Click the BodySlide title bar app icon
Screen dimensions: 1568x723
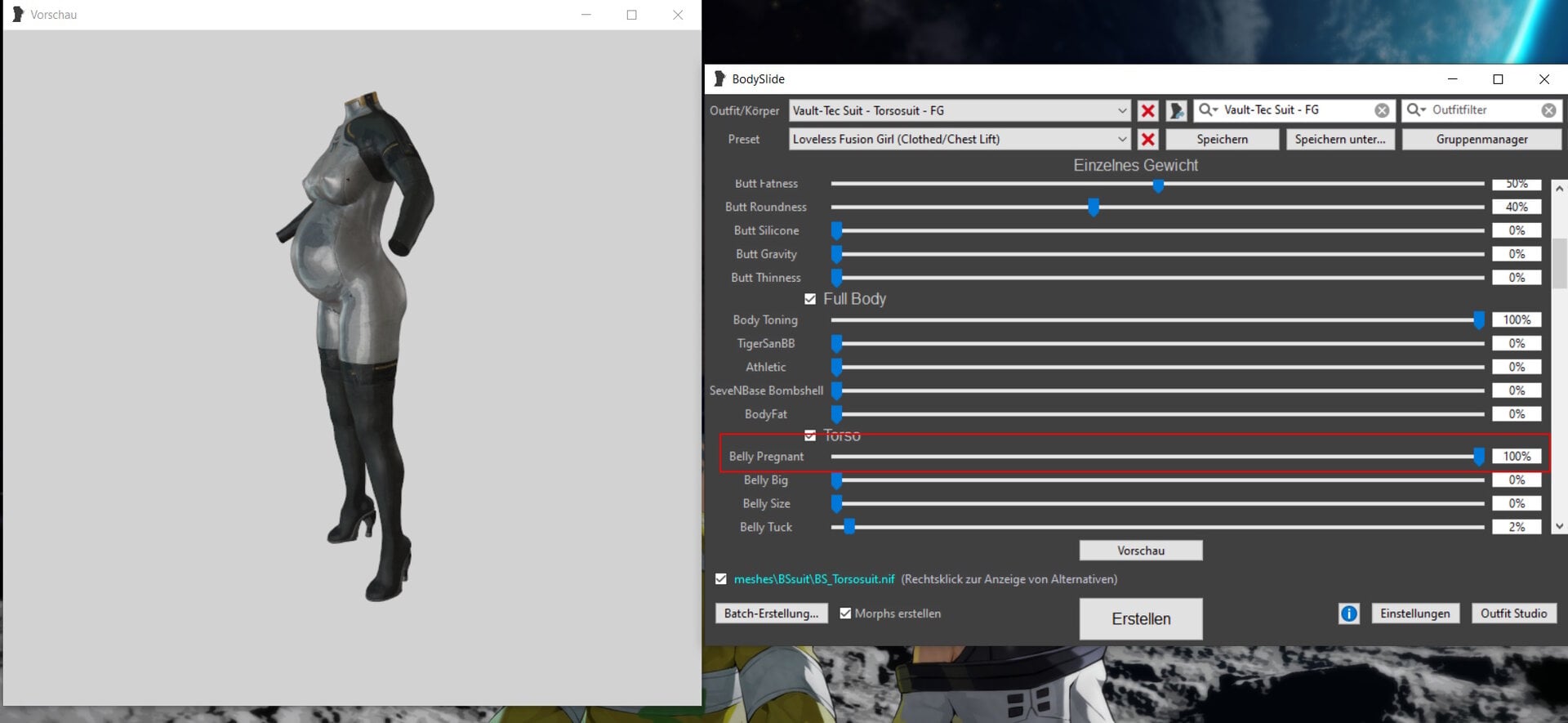point(719,78)
